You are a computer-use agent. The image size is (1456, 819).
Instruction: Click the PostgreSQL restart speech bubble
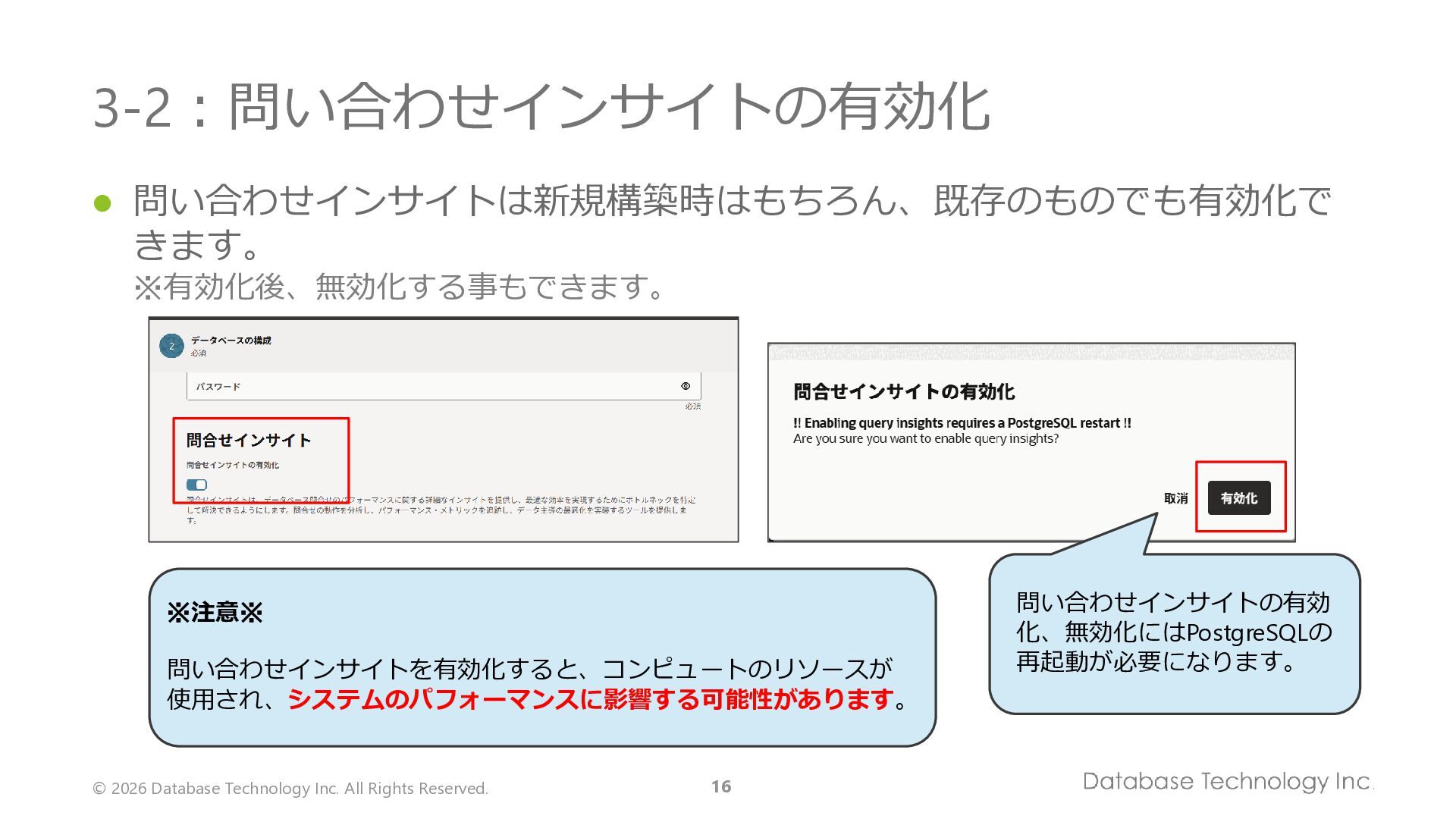(1175, 633)
